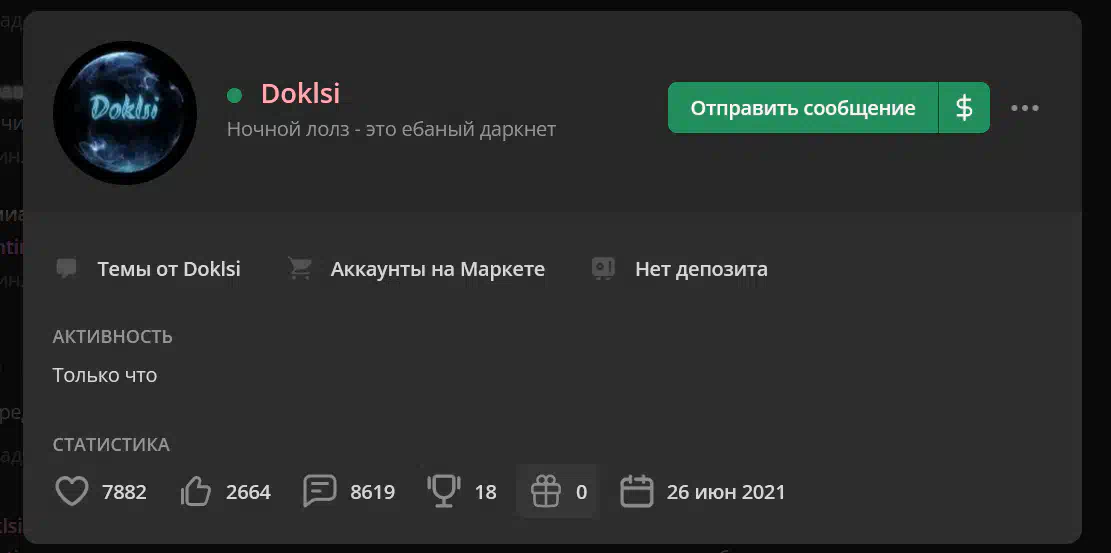Click the 26 июн 2021 registration date
This screenshot has width=1111, height=553.
(726, 492)
